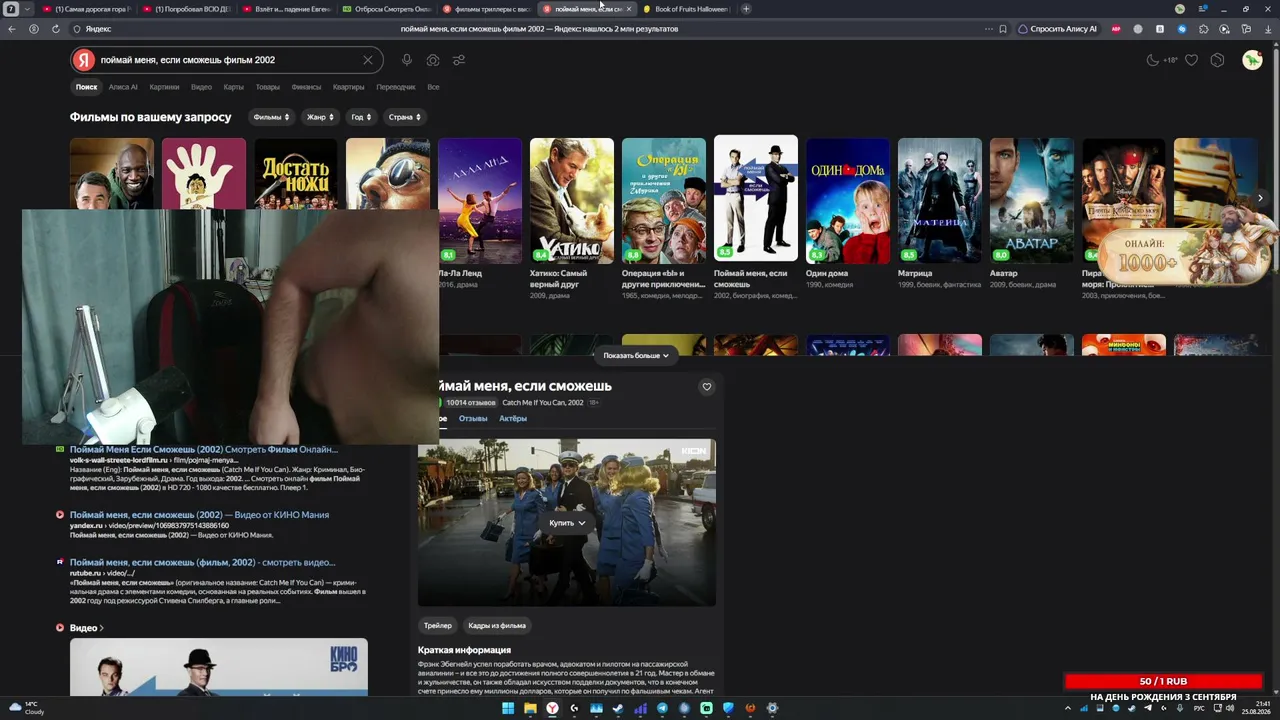The height and width of the screenshot is (720, 1280).
Task: Open the Yandex user avatar
Action: tap(1252, 60)
